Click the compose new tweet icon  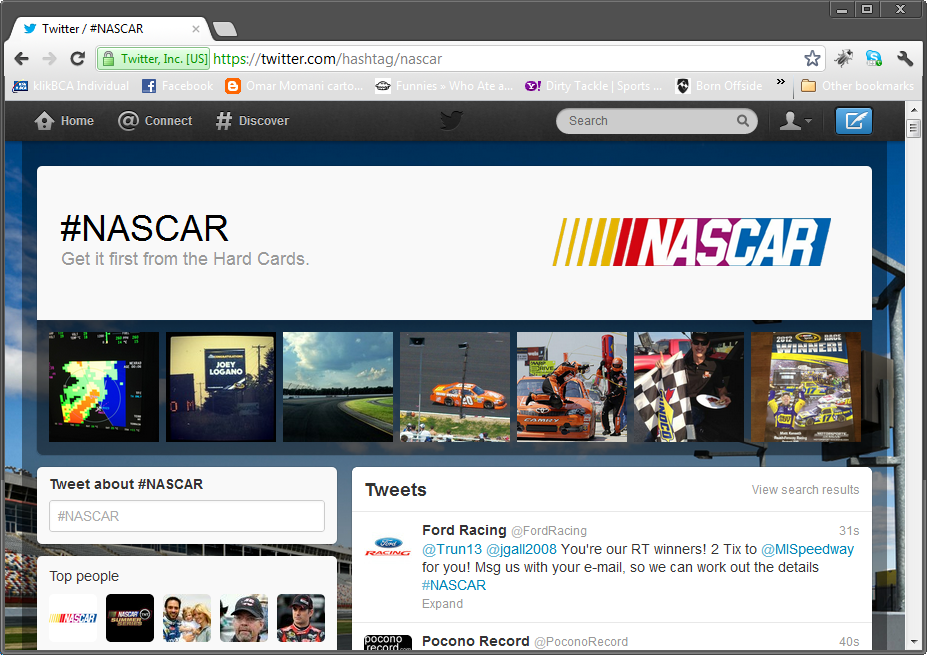click(x=853, y=121)
